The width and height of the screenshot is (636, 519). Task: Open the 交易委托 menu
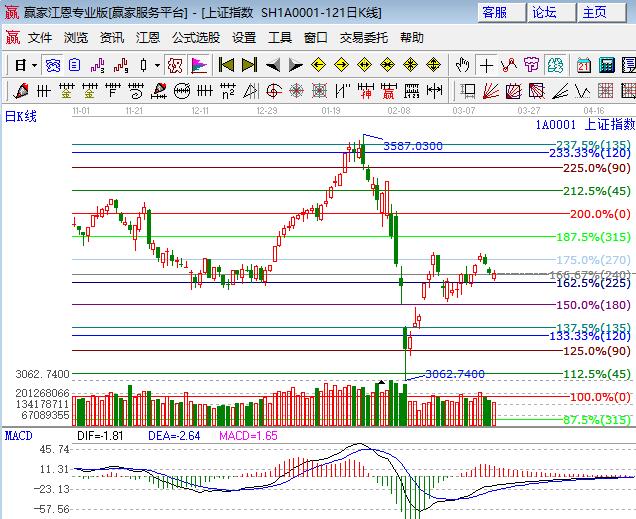coord(363,37)
